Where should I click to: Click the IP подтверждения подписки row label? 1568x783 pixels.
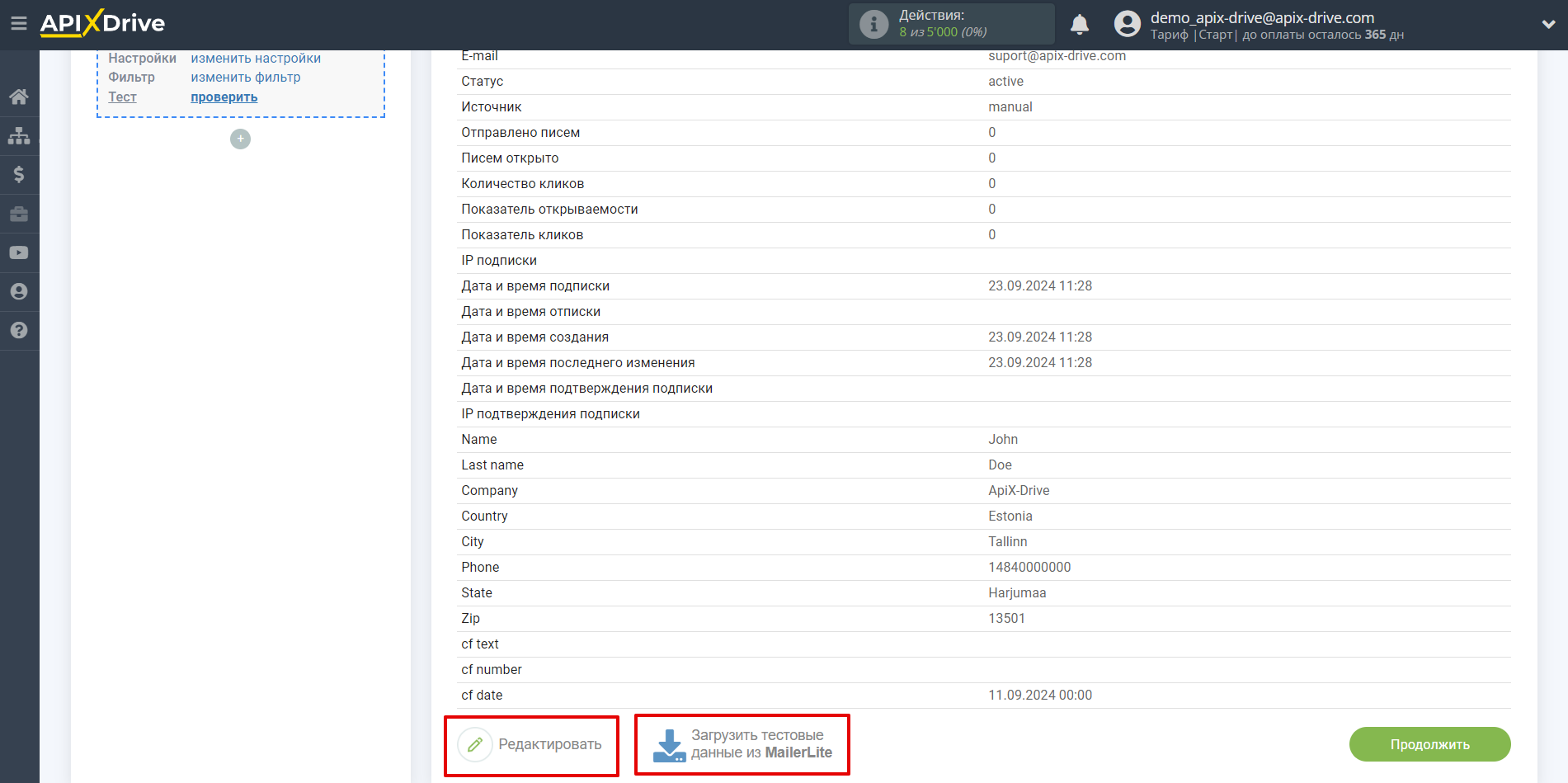coord(550,414)
